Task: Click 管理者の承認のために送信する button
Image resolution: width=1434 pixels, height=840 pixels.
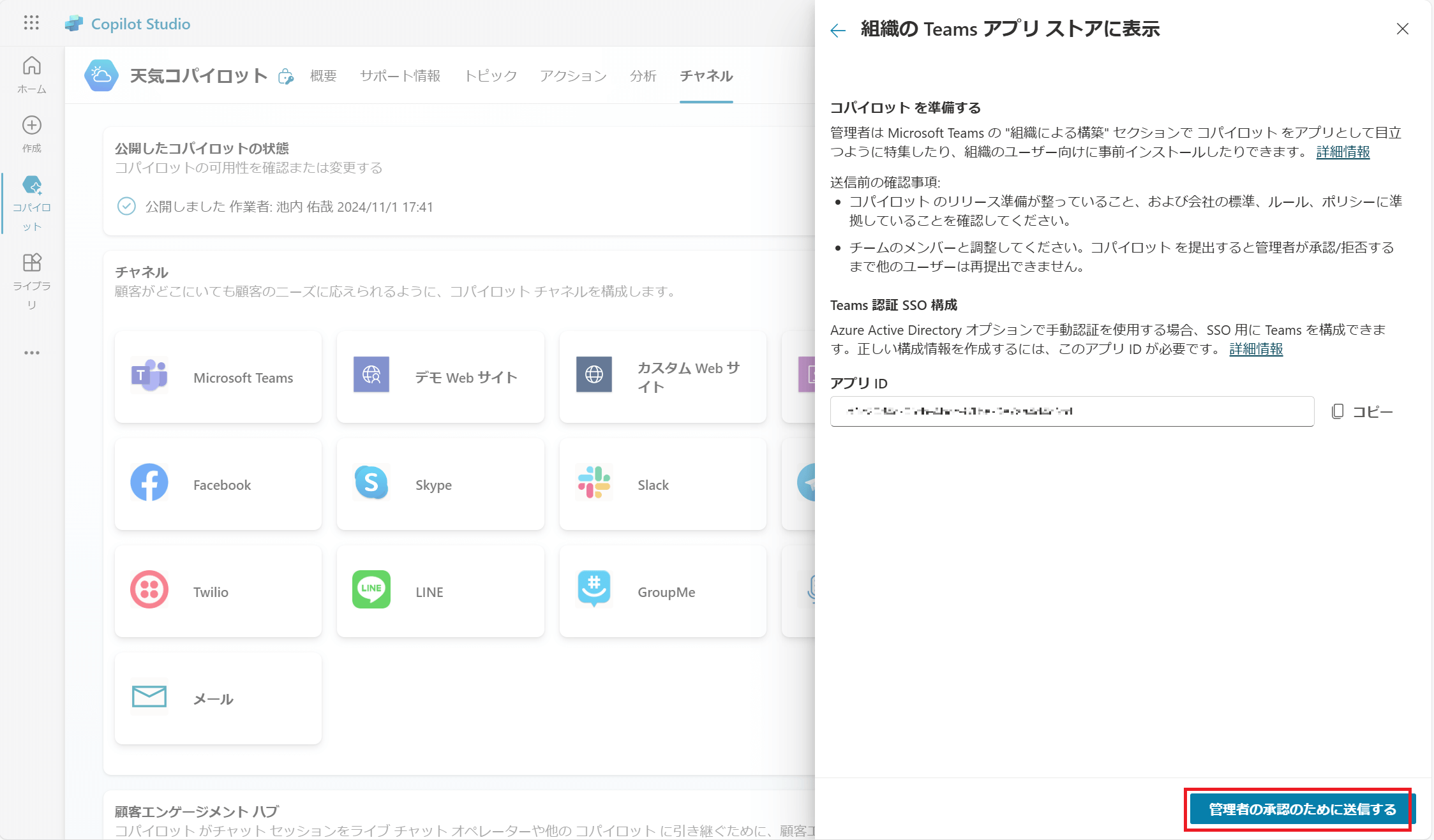Action: tap(1303, 809)
